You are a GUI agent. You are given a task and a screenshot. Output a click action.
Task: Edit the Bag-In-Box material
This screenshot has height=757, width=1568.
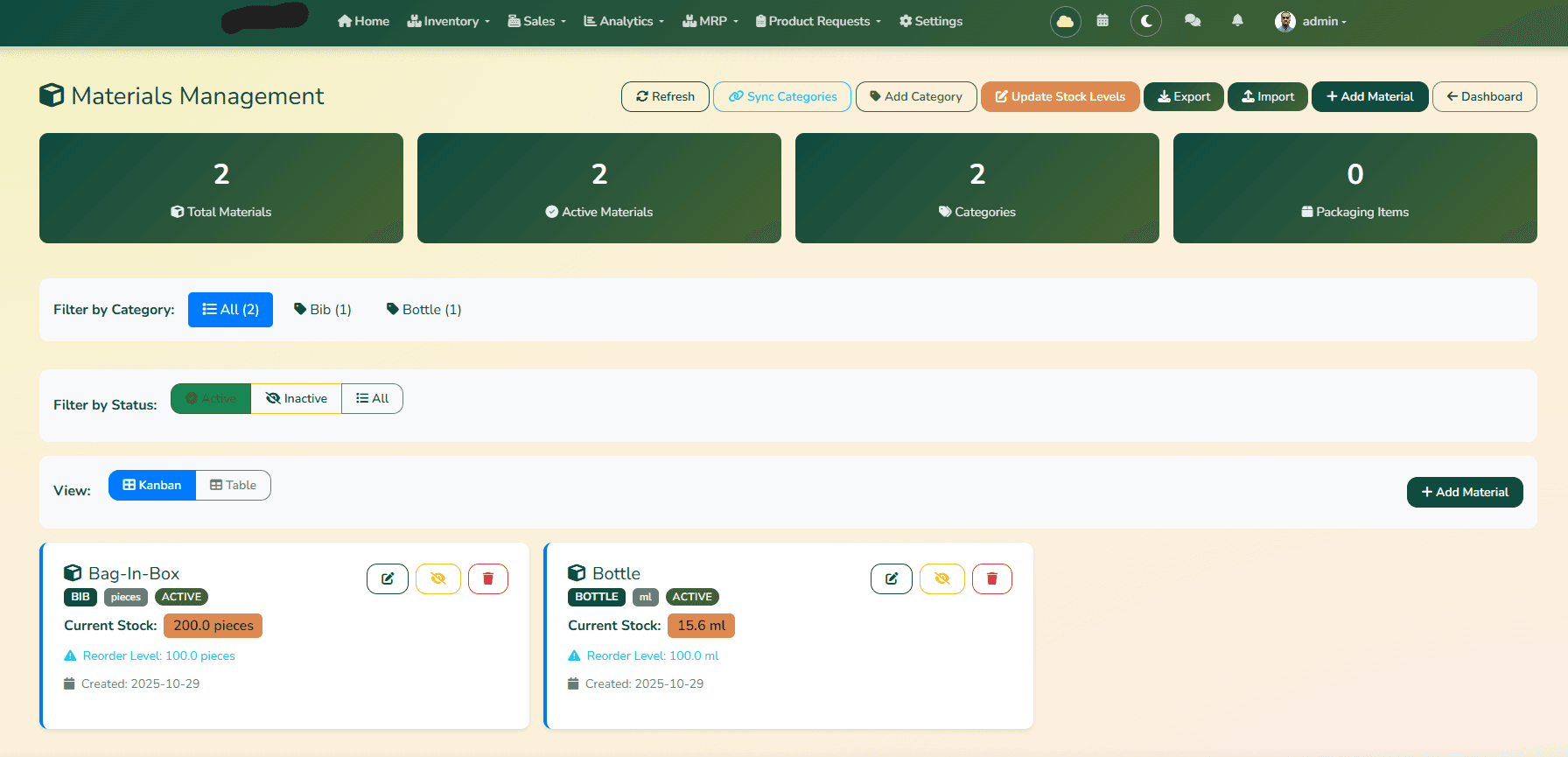(x=388, y=578)
